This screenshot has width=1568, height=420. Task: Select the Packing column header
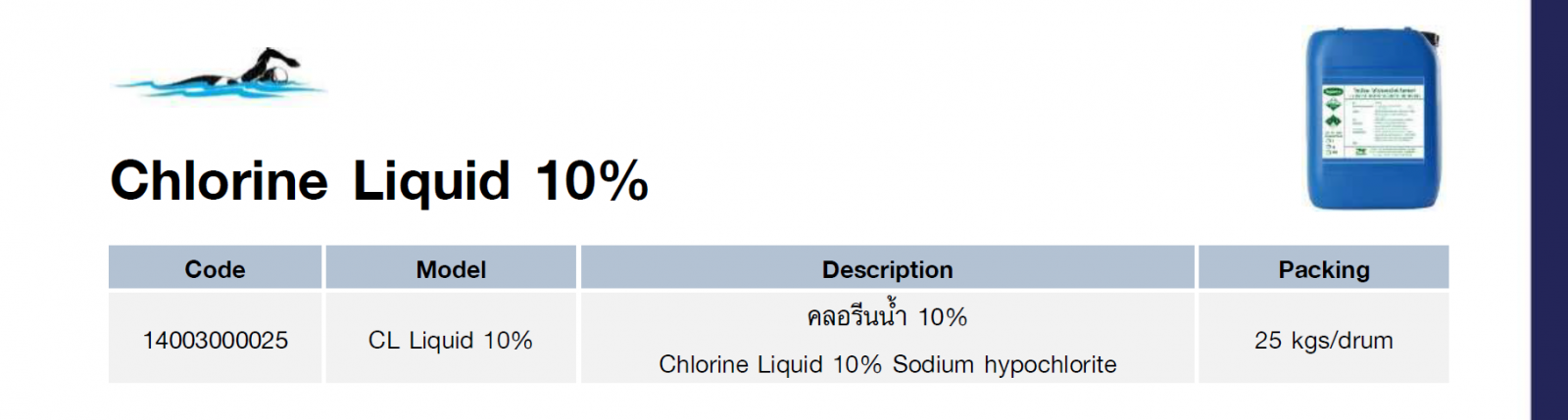click(x=1323, y=269)
